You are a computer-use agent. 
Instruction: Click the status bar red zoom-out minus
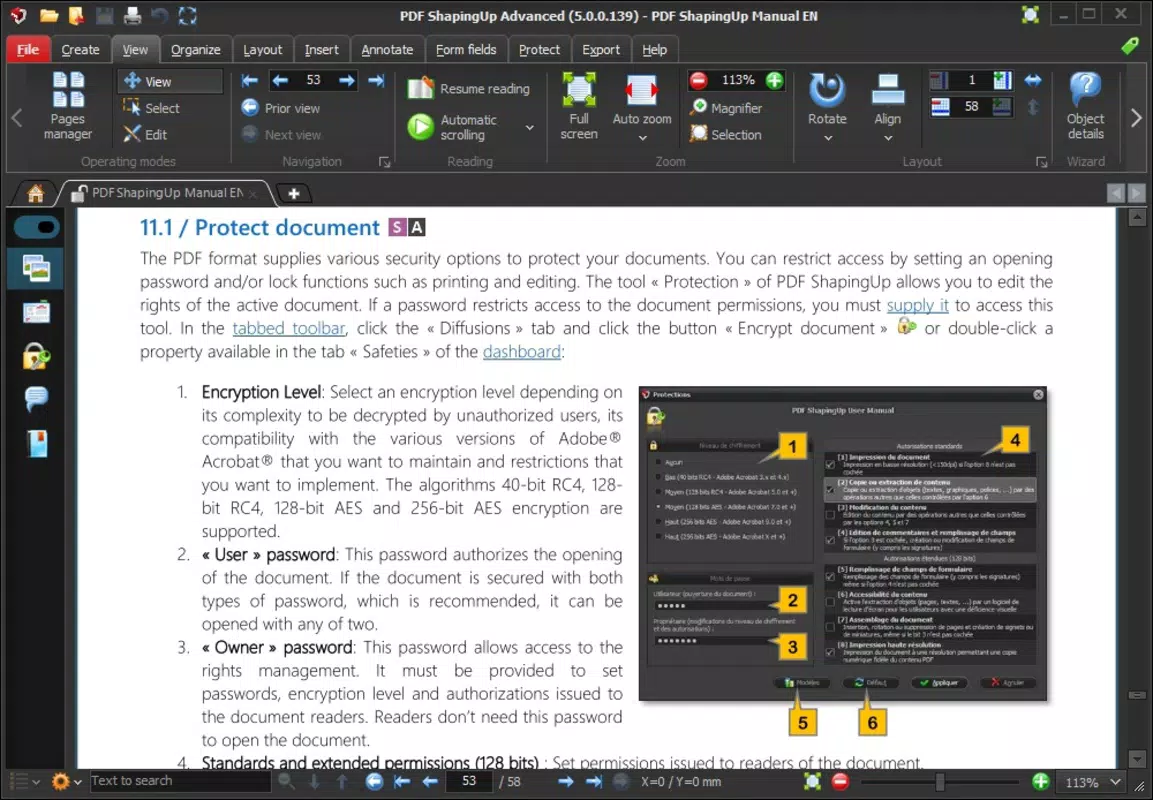tap(840, 782)
